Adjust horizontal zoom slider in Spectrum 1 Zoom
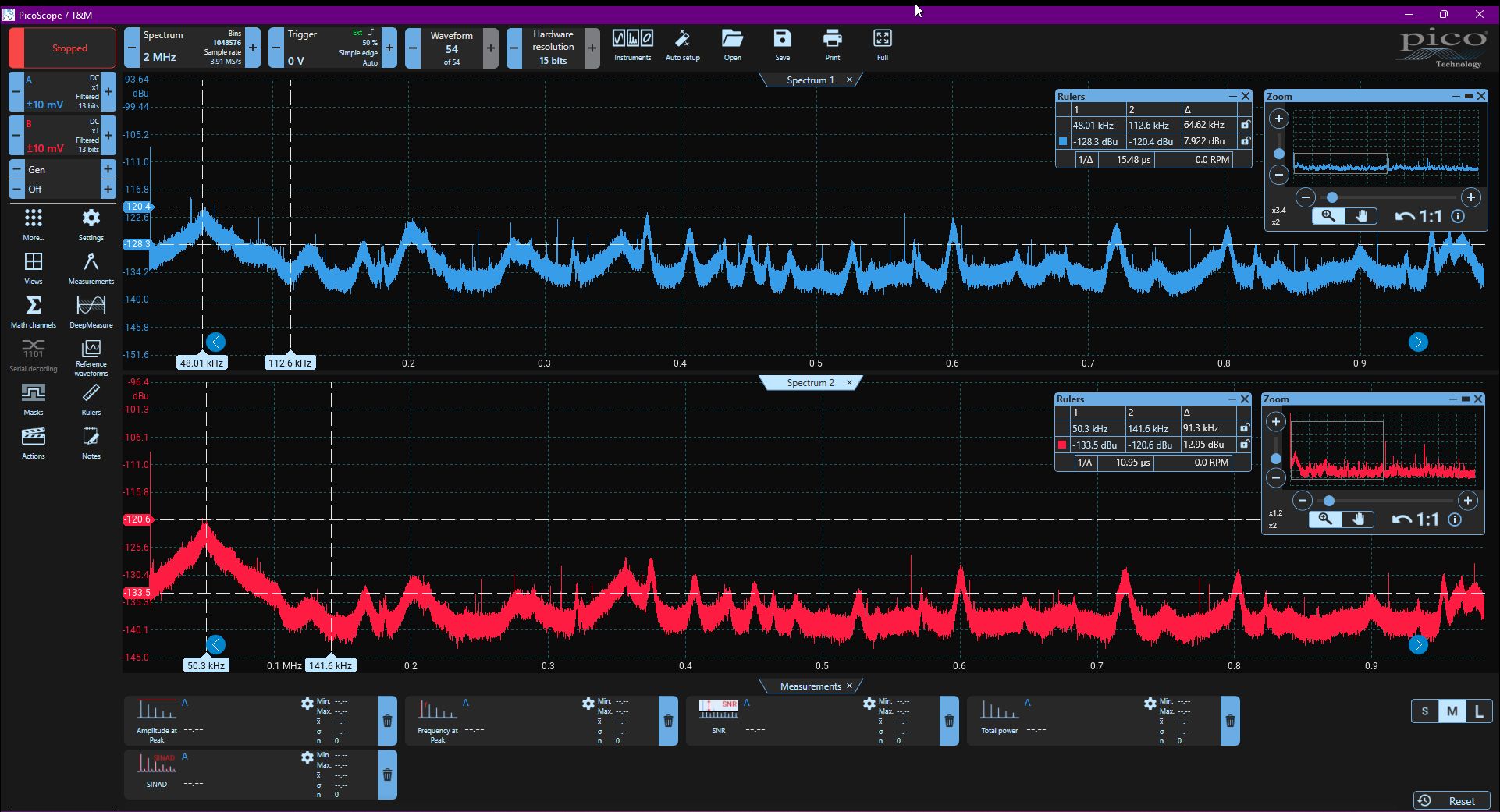The image size is (1500, 812). pyautogui.click(x=1332, y=197)
